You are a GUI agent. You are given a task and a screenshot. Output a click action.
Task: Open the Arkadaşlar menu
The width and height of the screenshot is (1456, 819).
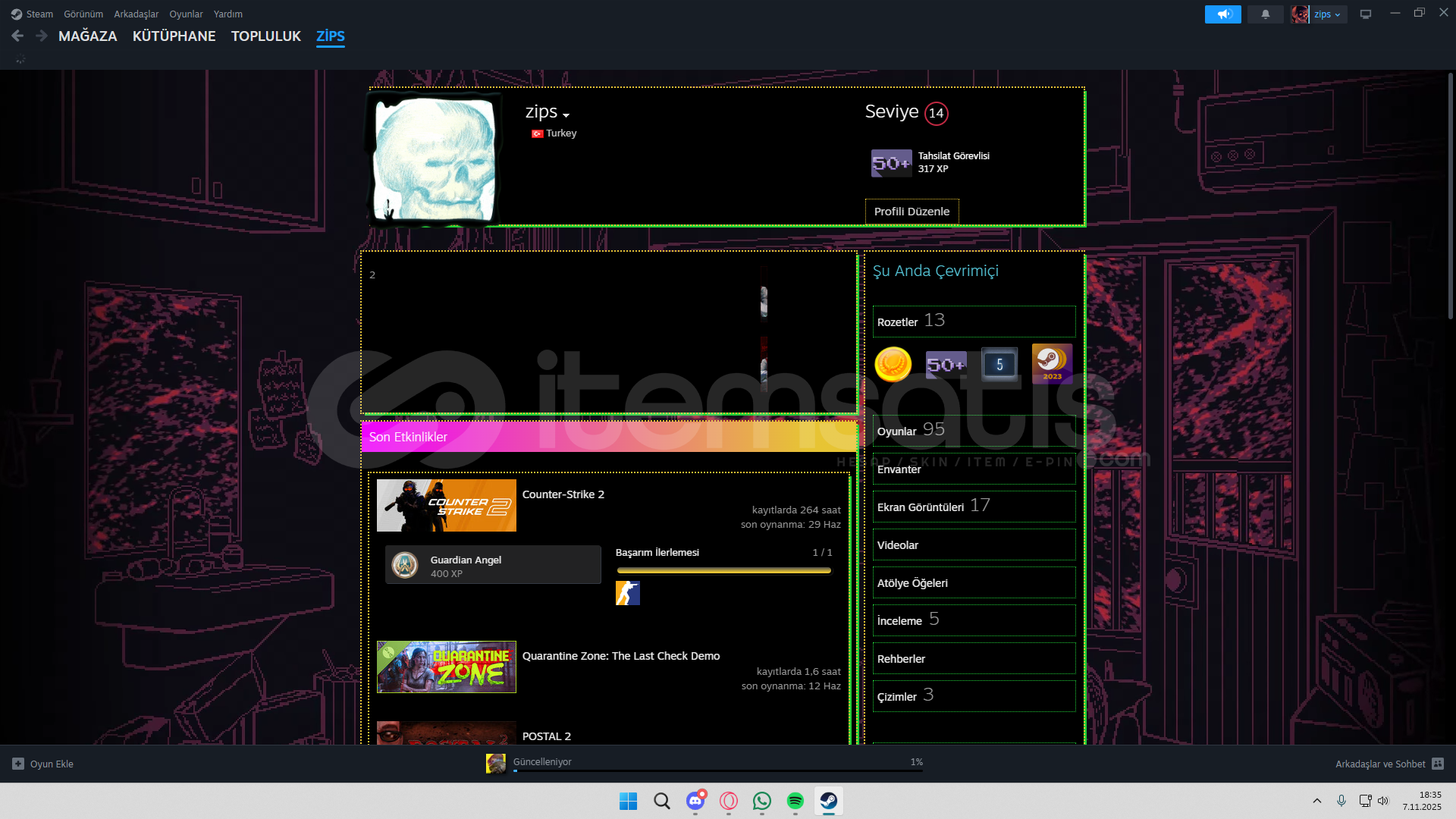point(136,14)
